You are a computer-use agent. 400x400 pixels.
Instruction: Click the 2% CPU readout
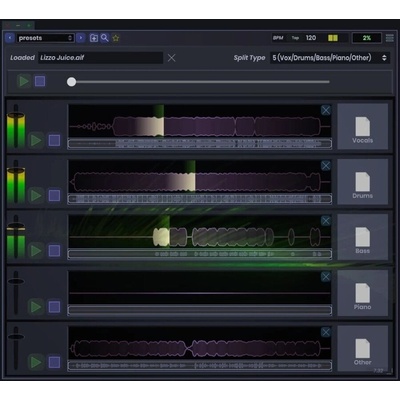367,38
